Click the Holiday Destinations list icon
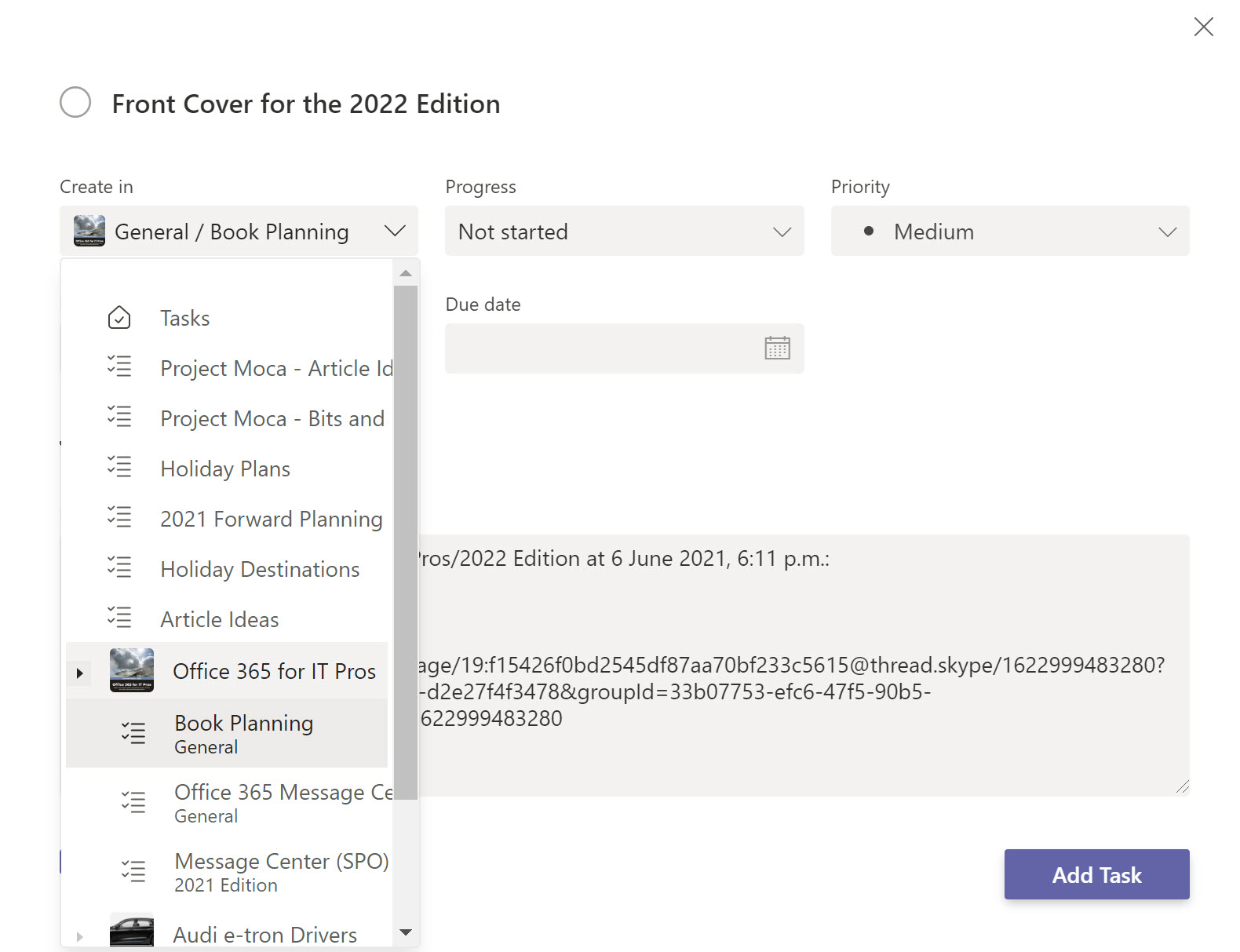 119,568
